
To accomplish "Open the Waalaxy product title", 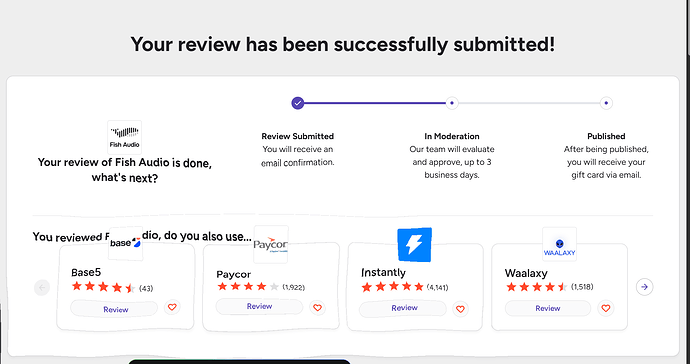I will [526, 273].
